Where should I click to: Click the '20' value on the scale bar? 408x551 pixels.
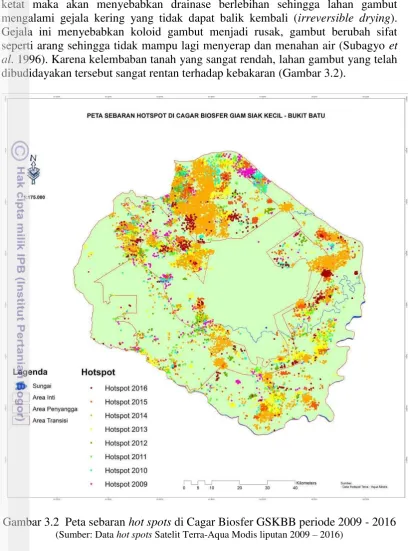[x=239, y=488]
